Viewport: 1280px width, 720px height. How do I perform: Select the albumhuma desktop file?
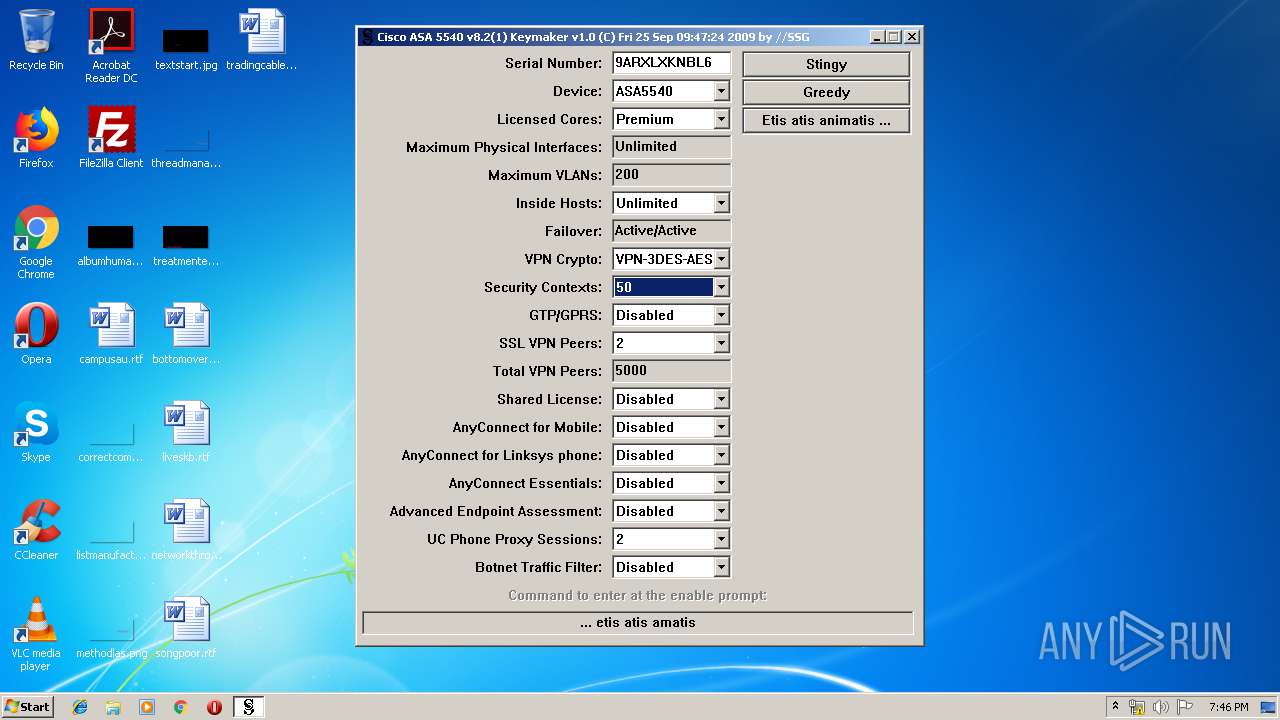[111, 246]
